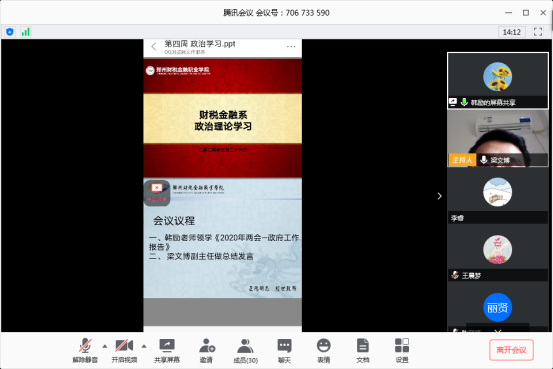Click the orange 主持人 host badge
The height and width of the screenshot is (369, 553).
pyautogui.click(x=462, y=160)
